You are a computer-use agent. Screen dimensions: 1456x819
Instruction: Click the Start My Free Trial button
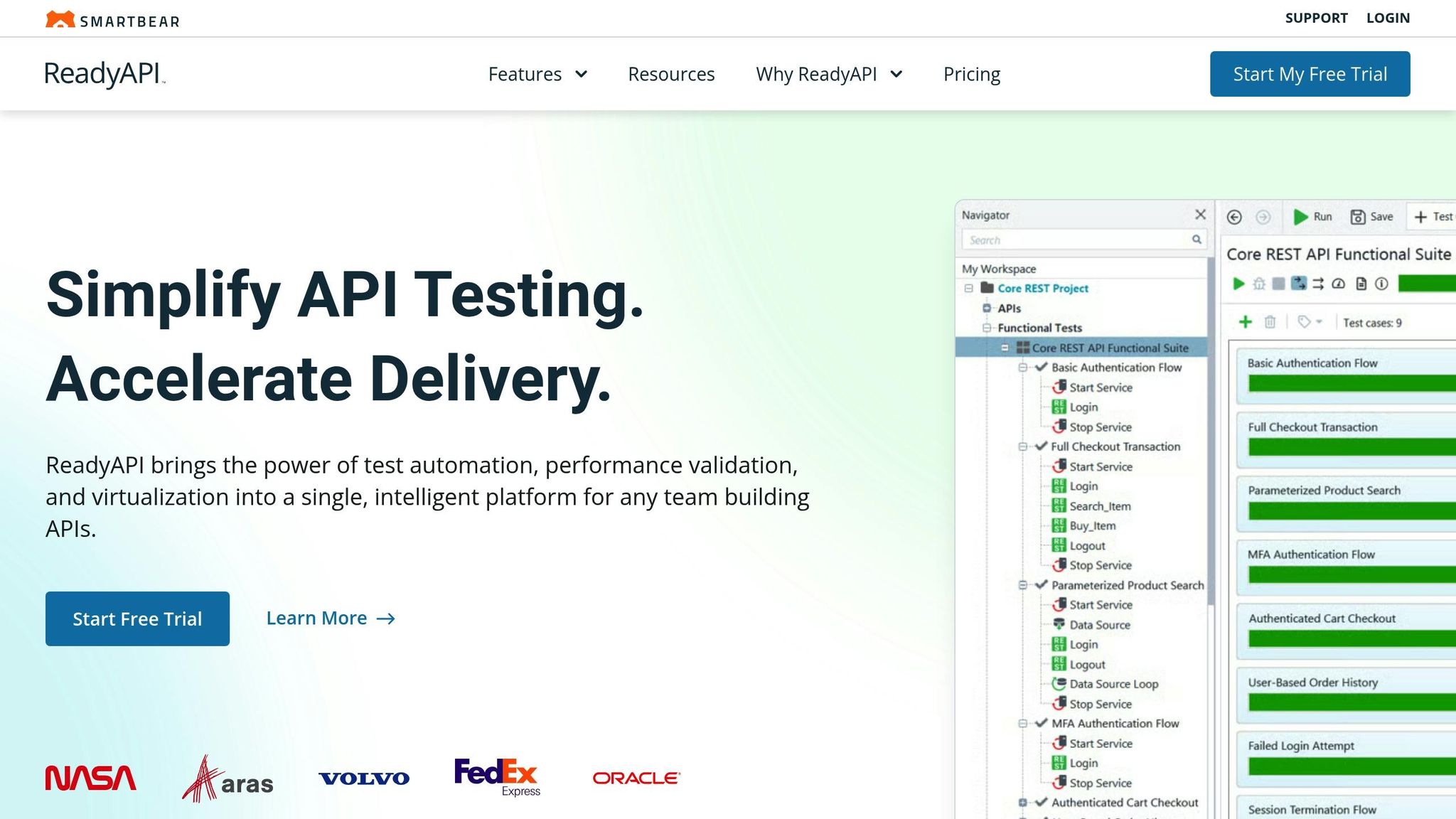(1310, 74)
